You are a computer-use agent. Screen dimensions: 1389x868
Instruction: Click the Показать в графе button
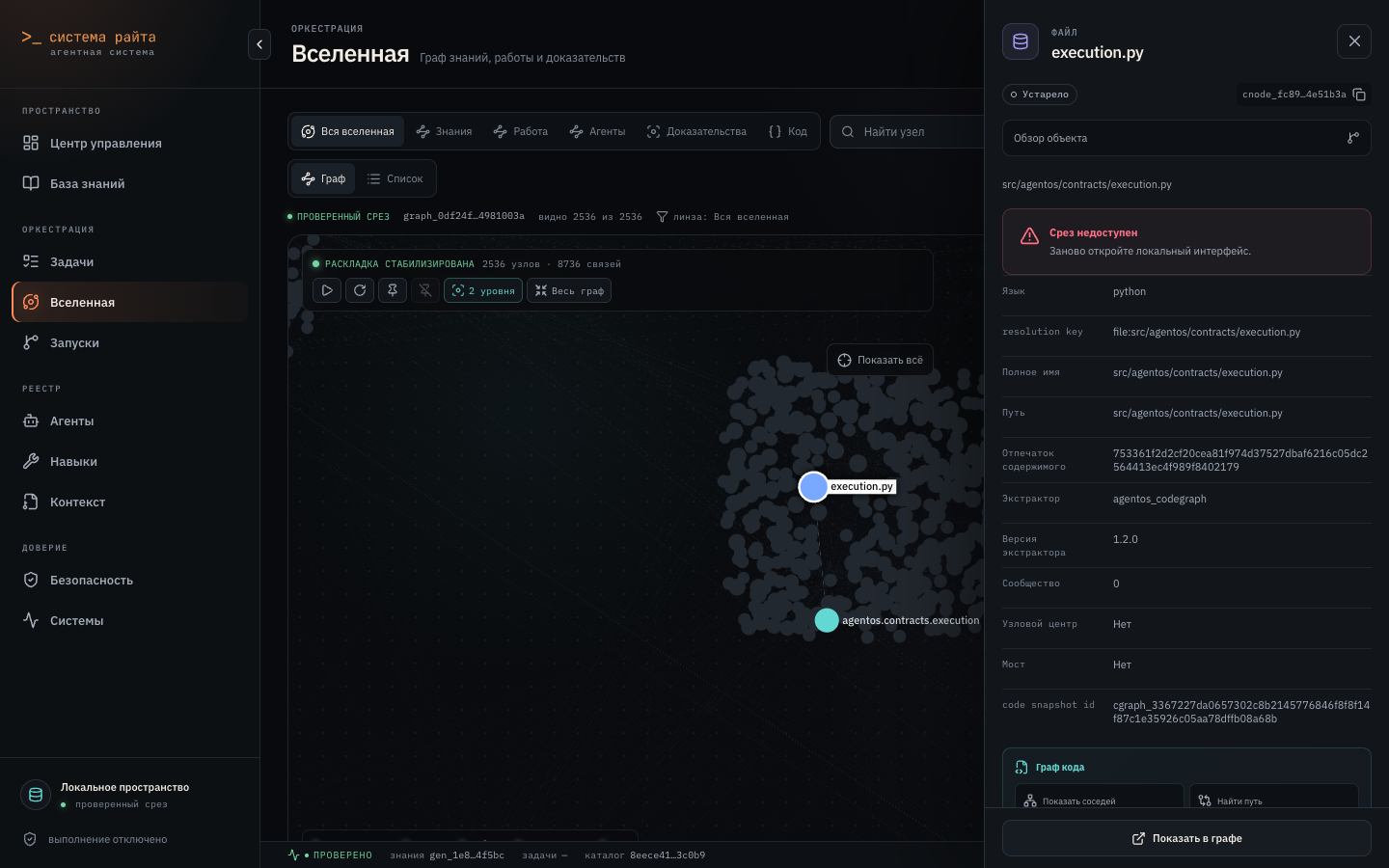(1186, 838)
